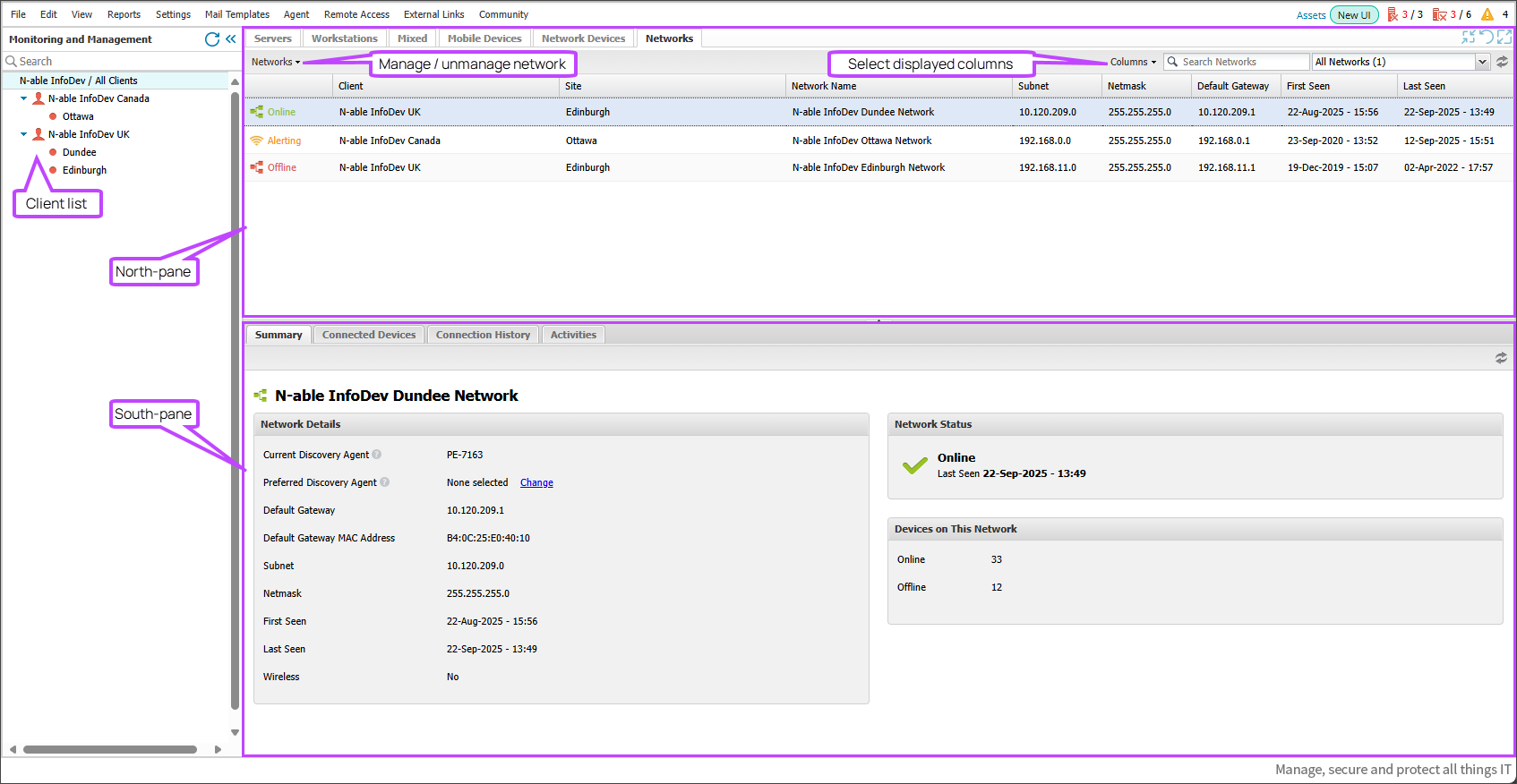Switch to the Connected Devices tab
Viewport: 1517px width, 784px height.
369,335
